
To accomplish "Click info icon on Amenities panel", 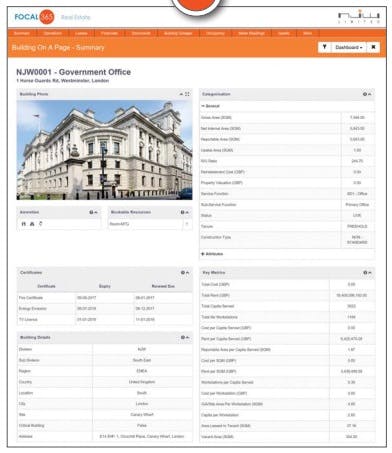I will coord(91,212).
